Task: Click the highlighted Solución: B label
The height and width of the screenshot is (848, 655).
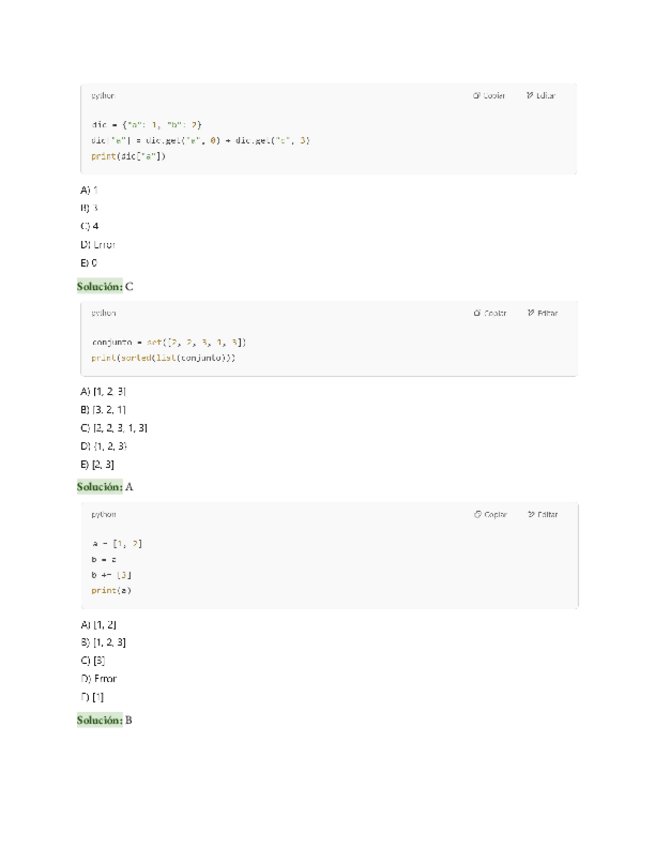Action: click(104, 720)
